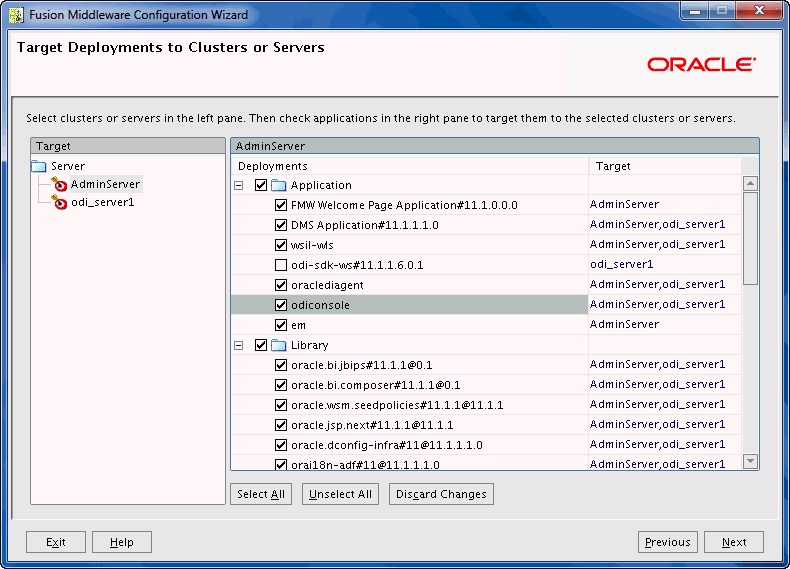Go back with the Previous button
The image size is (790, 569).
click(668, 542)
